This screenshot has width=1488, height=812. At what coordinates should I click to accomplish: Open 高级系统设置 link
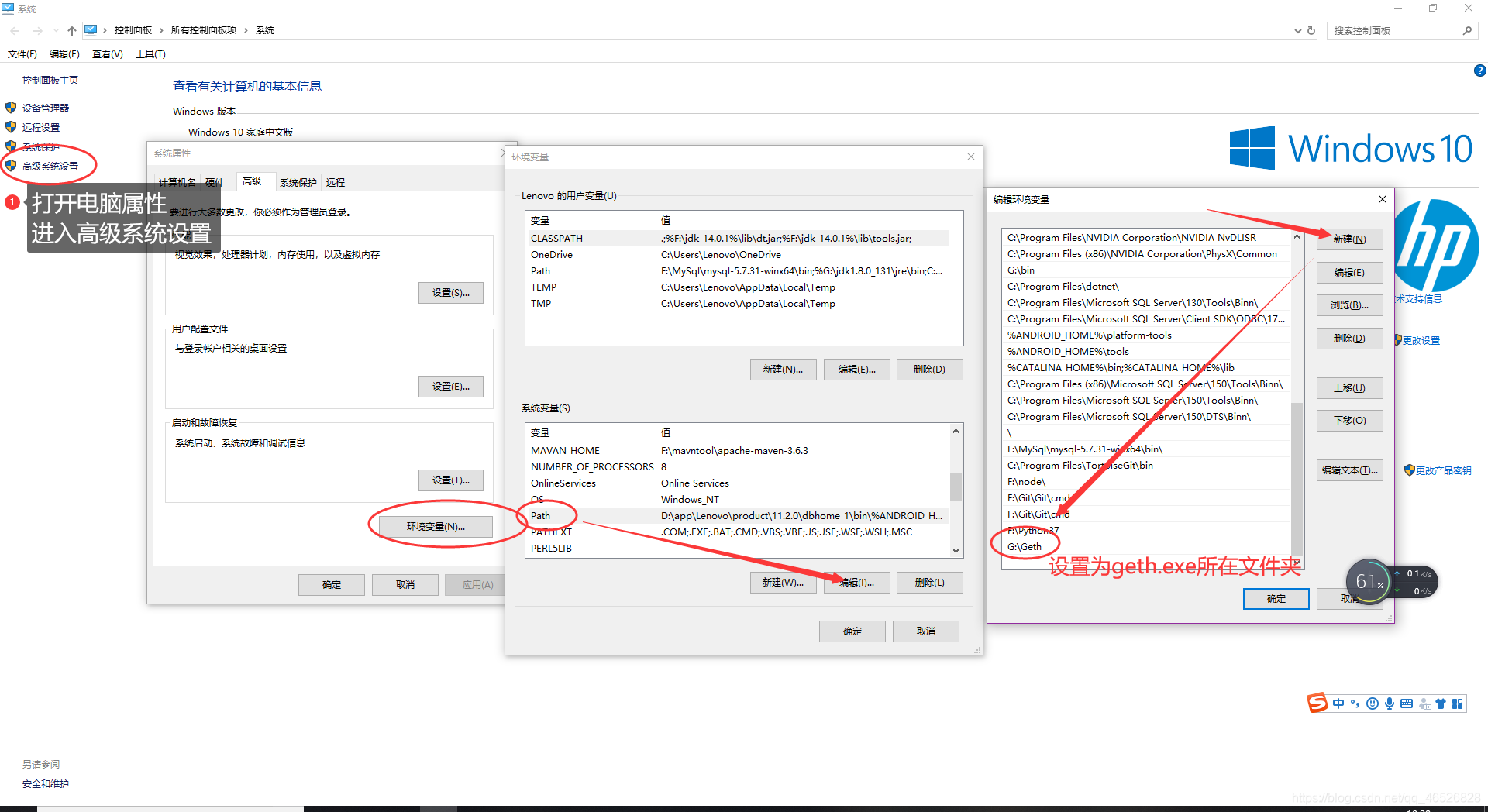[x=50, y=167]
